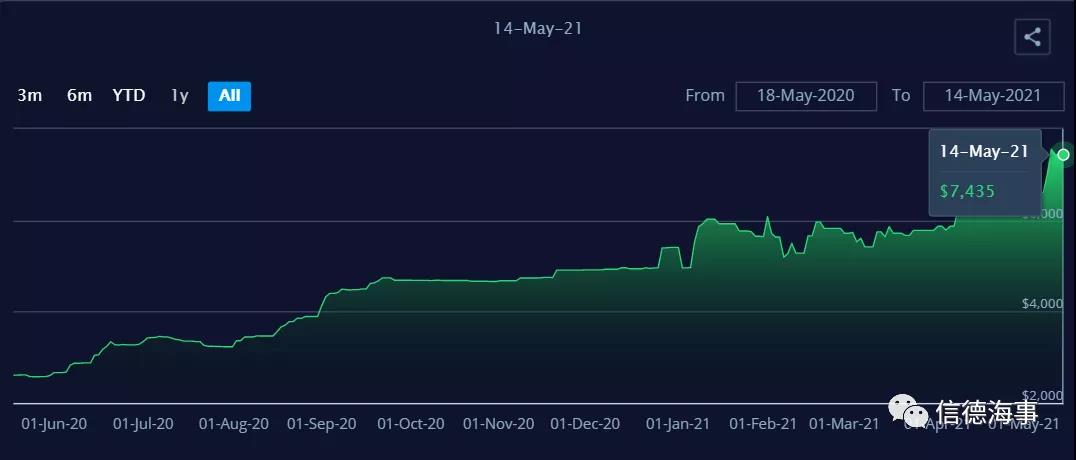
Task: Click the 01-Jan-21 axis label
Action: tap(680, 424)
